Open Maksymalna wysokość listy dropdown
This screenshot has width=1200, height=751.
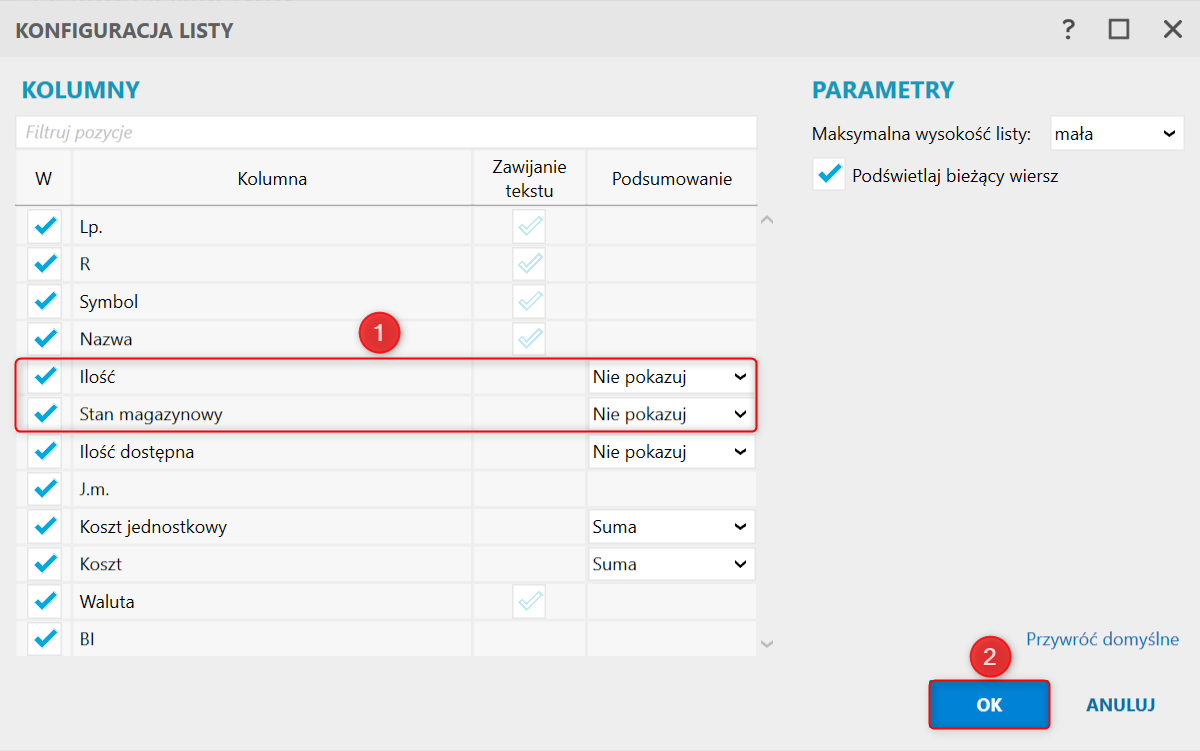point(1116,133)
